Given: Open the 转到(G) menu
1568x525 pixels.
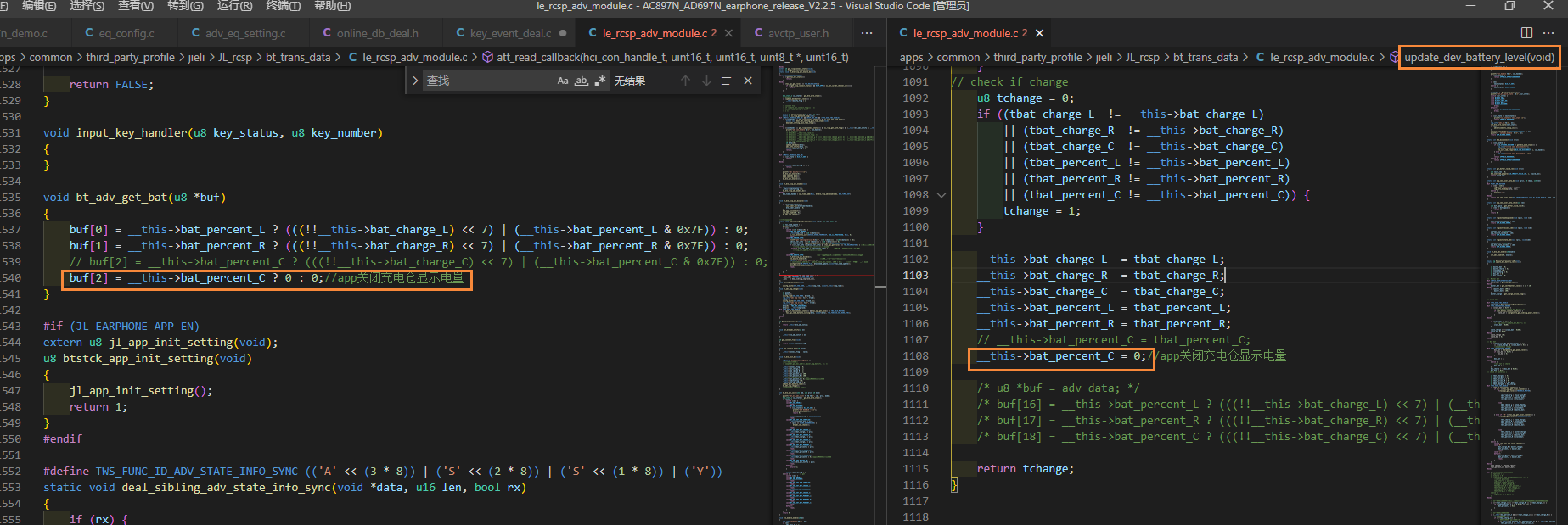Looking at the screenshot, I should pos(185,6).
